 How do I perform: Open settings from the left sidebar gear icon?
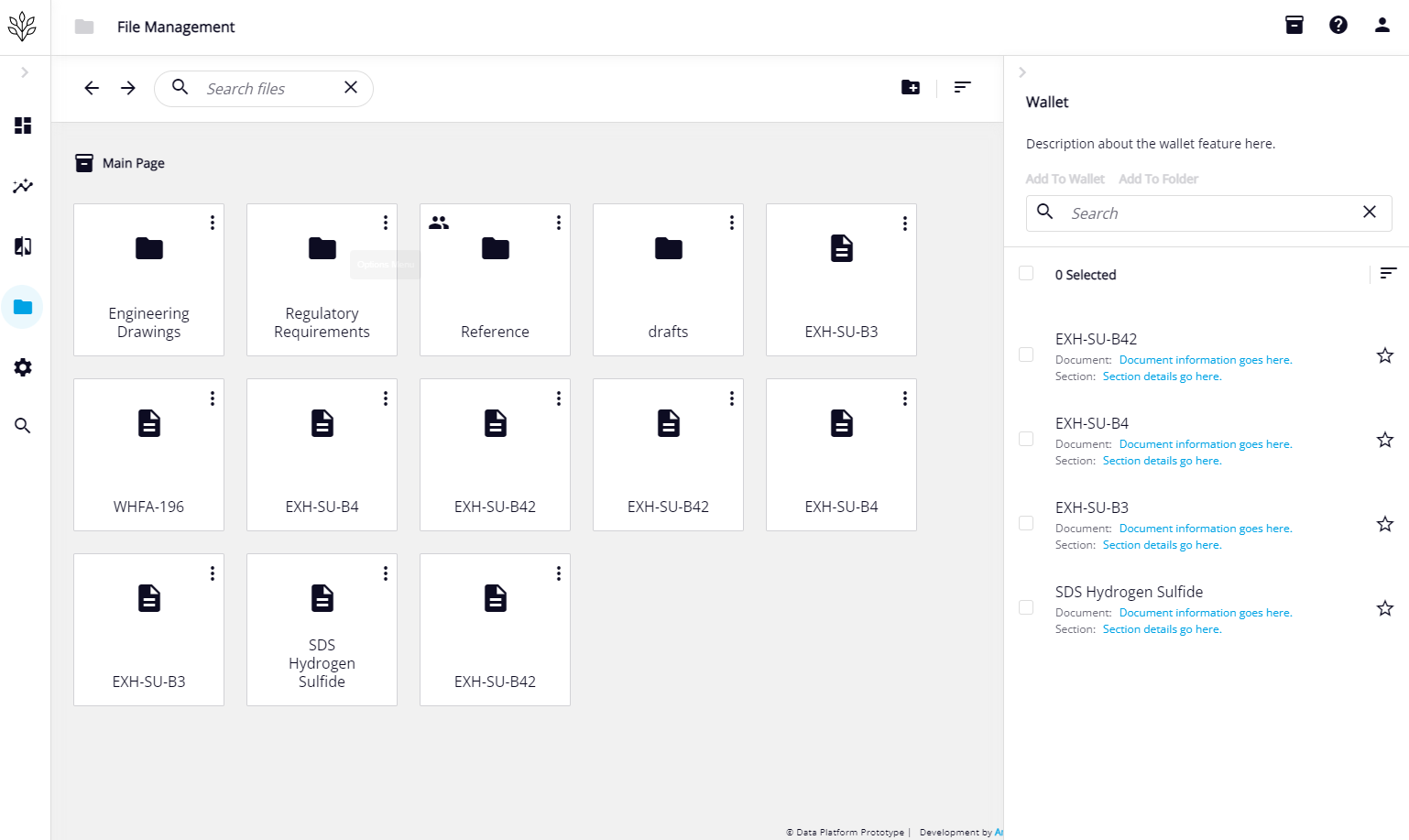point(22,367)
